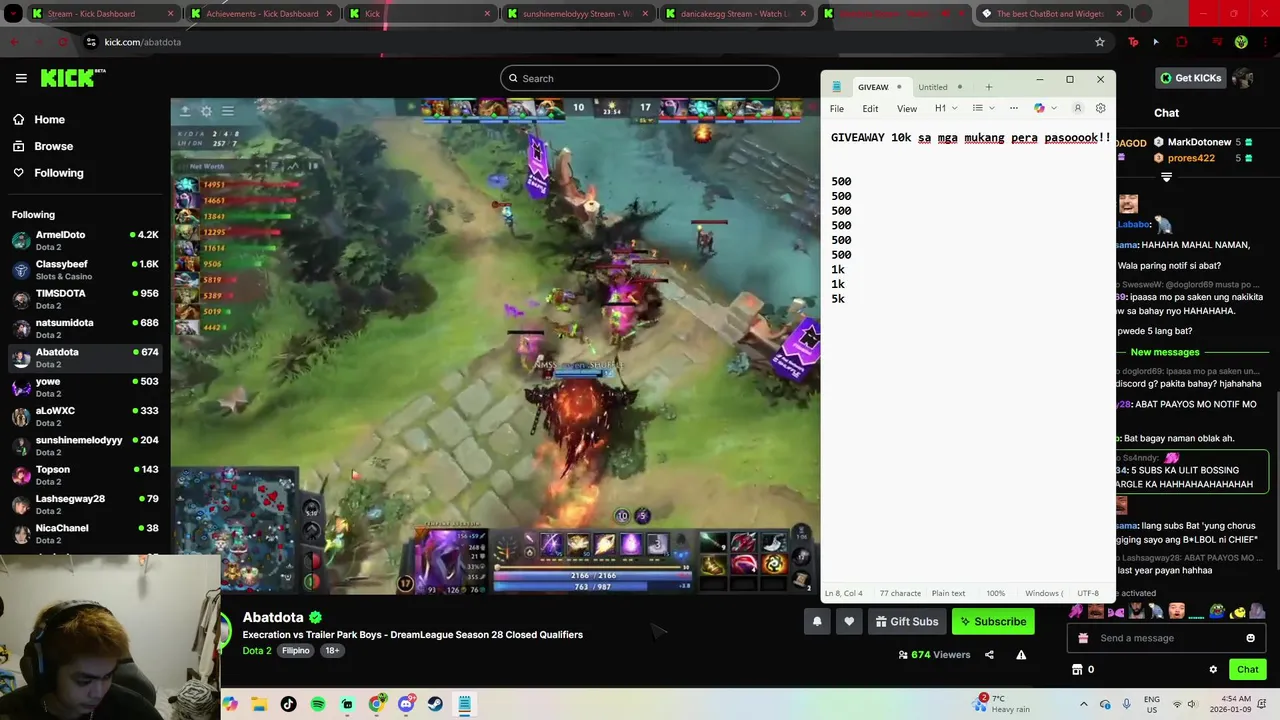Viewport: 1280px width, 720px height.
Task: Open Steam from the taskbar
Action: click(x=435, y=704)
